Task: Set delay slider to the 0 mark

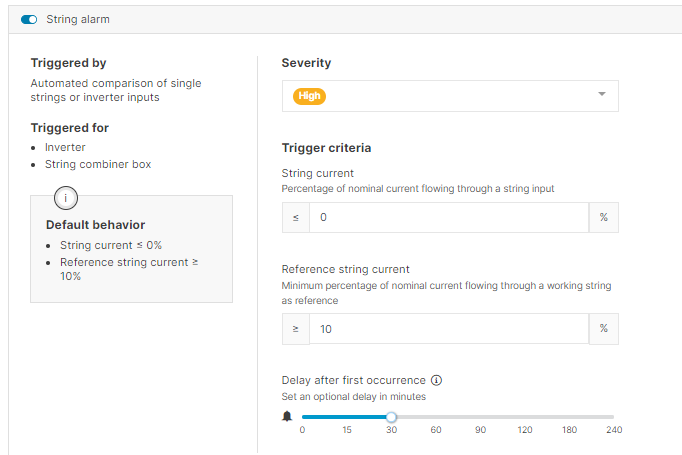Action: pyautogui.click(x=302, y=417)
